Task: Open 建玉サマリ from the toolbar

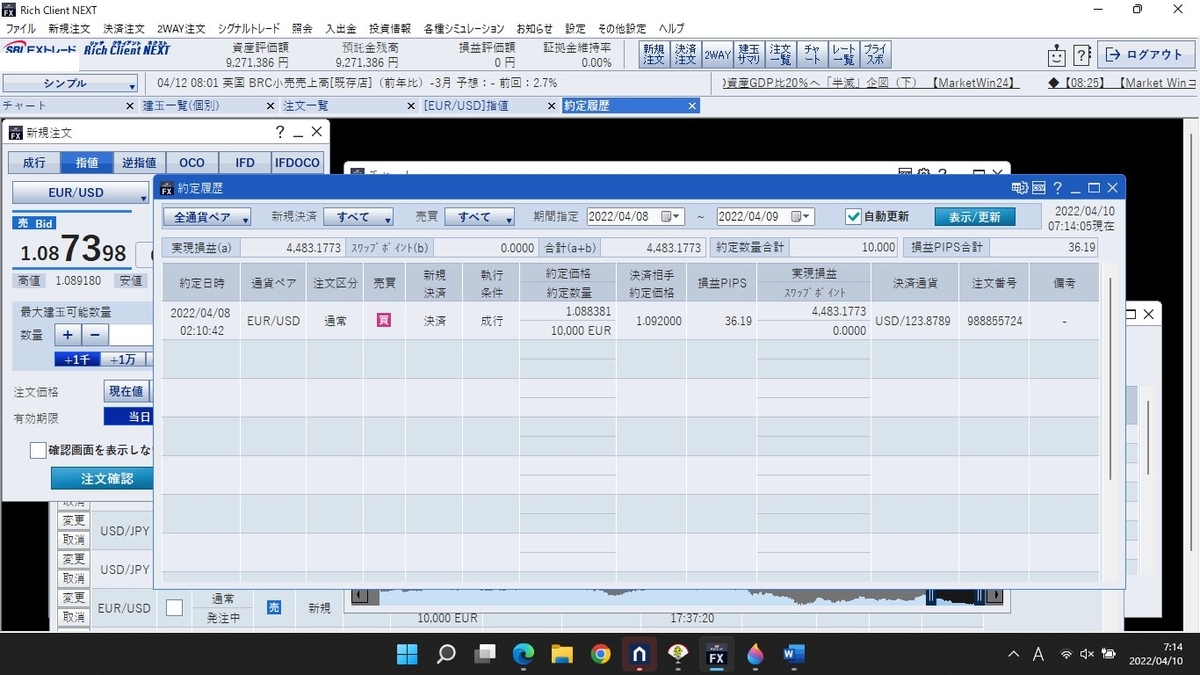Action: [749, 54]
